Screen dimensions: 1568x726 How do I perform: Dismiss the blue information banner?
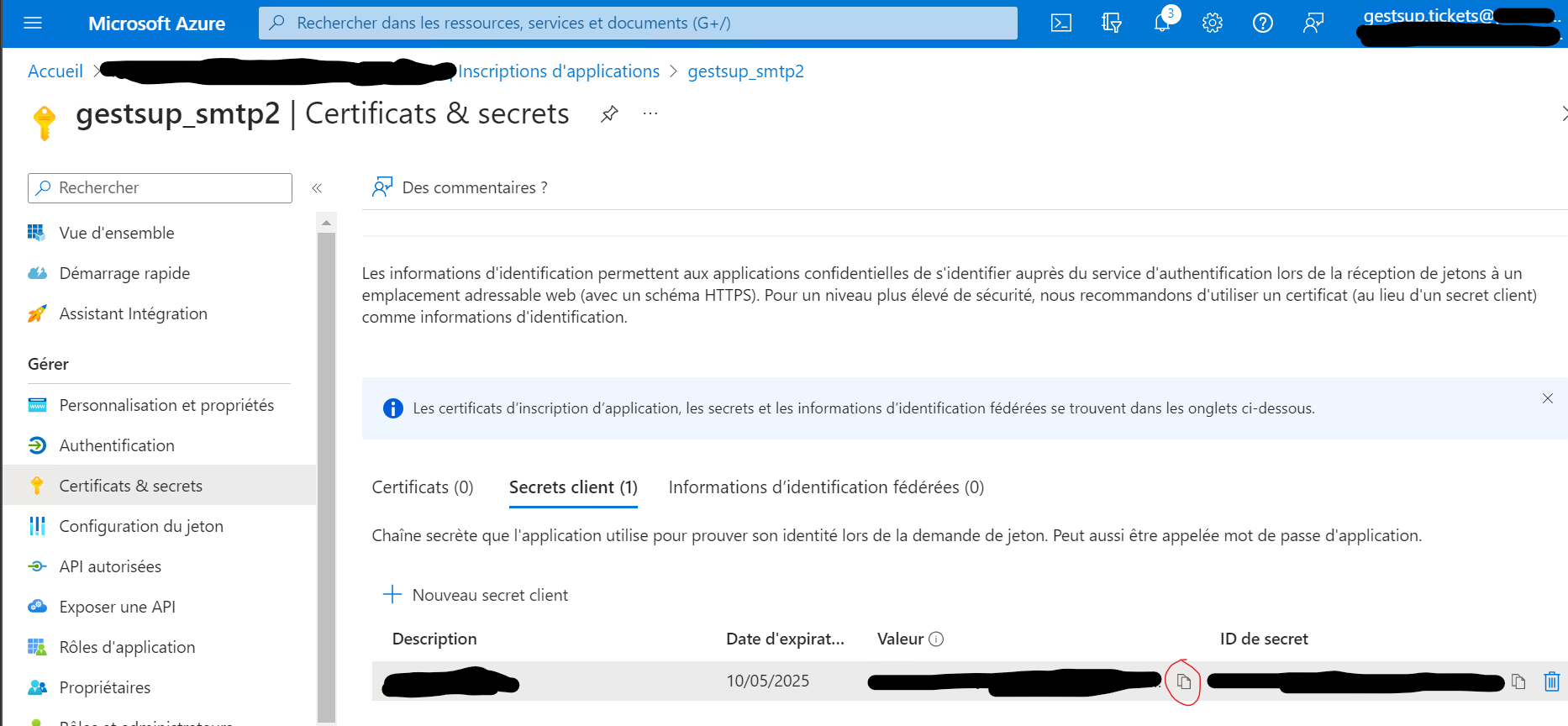(x=1548, y=398)
